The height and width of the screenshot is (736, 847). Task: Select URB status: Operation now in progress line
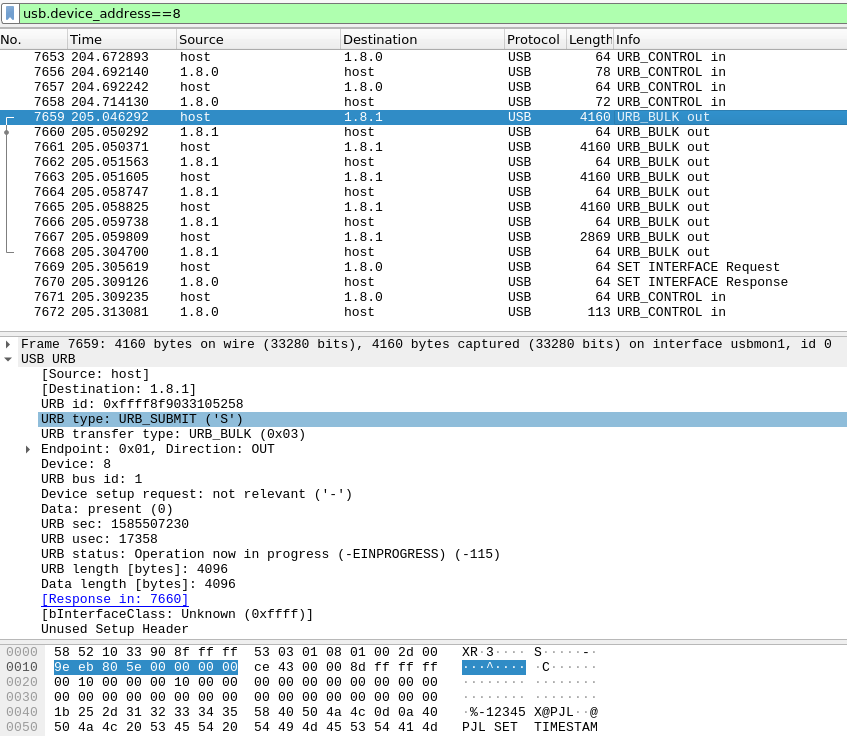click(x=271, y=554)
